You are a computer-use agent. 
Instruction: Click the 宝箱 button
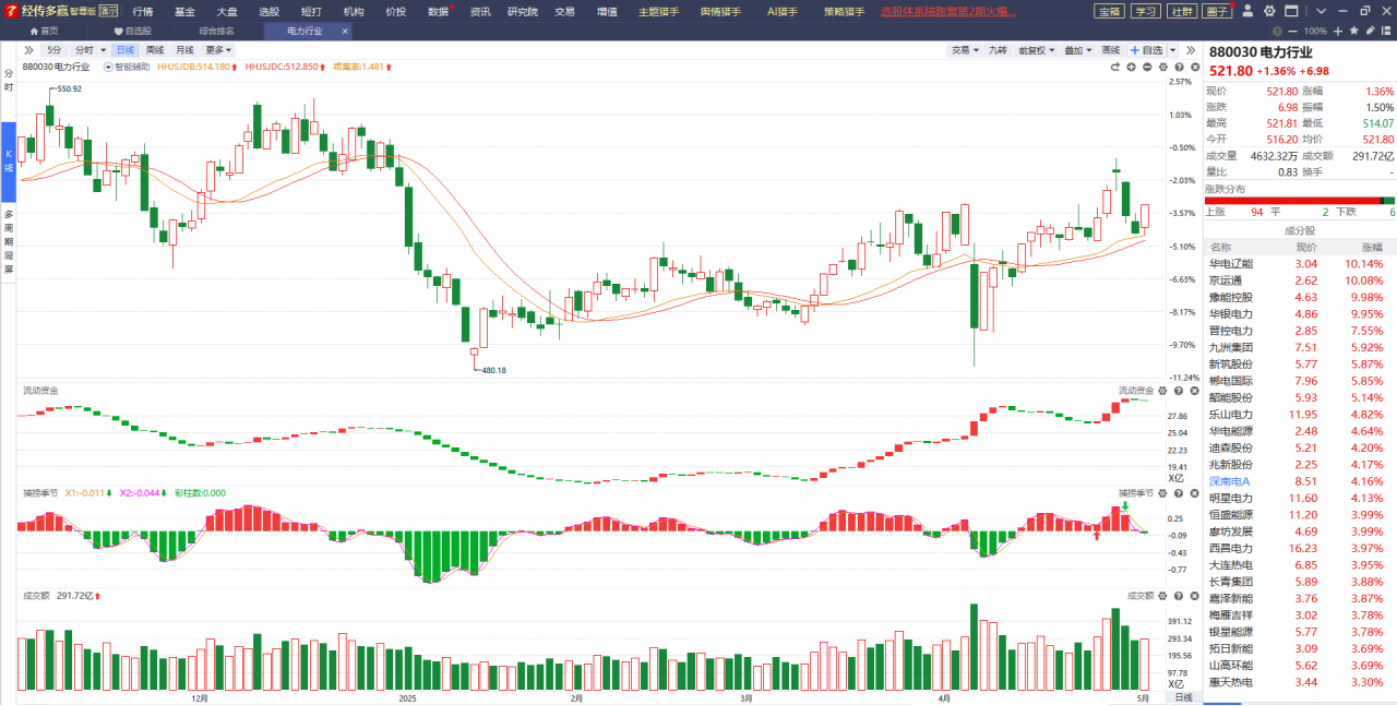(x=1109, y=11)
